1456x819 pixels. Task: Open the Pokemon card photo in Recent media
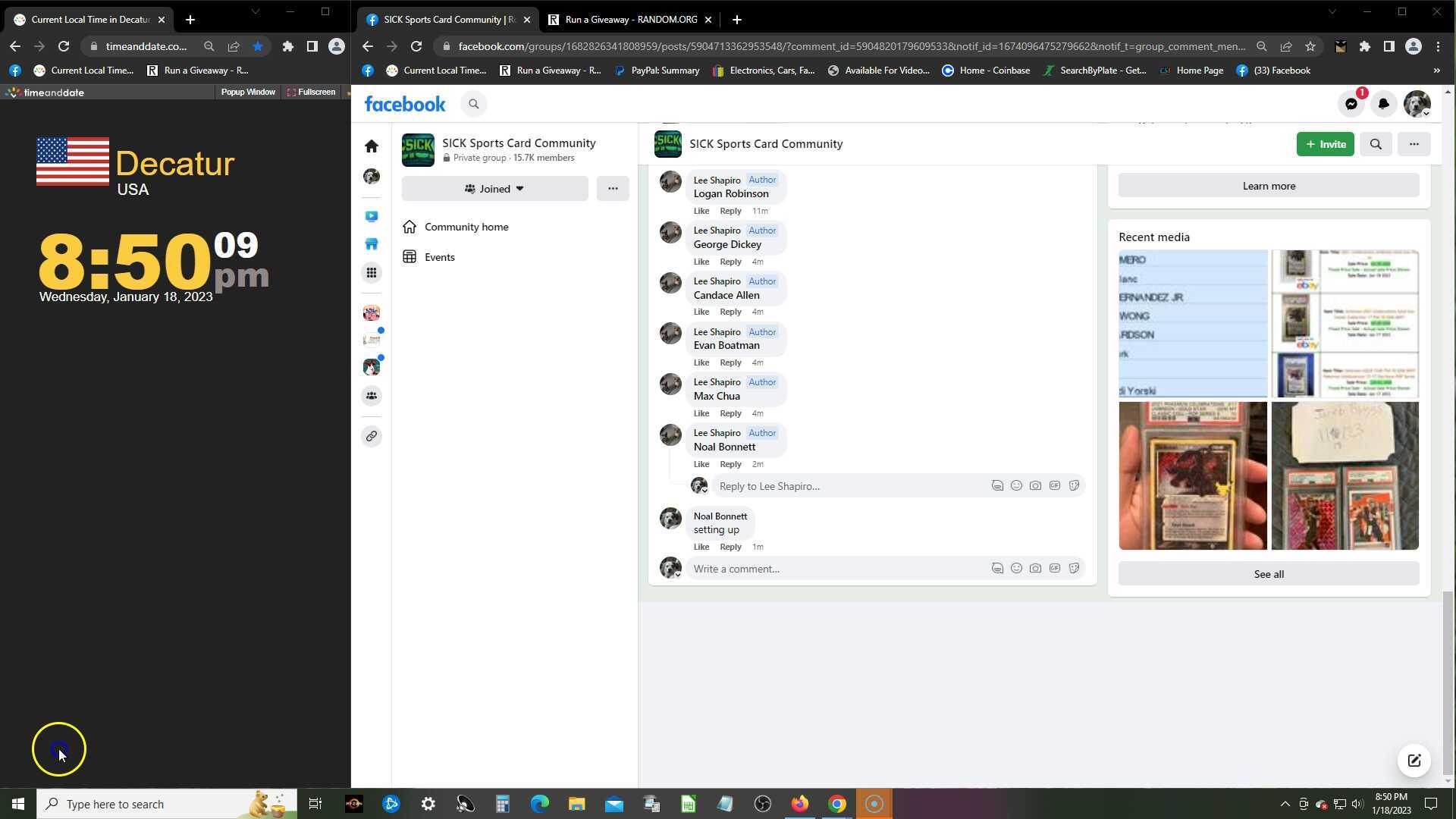[1192, 475]
